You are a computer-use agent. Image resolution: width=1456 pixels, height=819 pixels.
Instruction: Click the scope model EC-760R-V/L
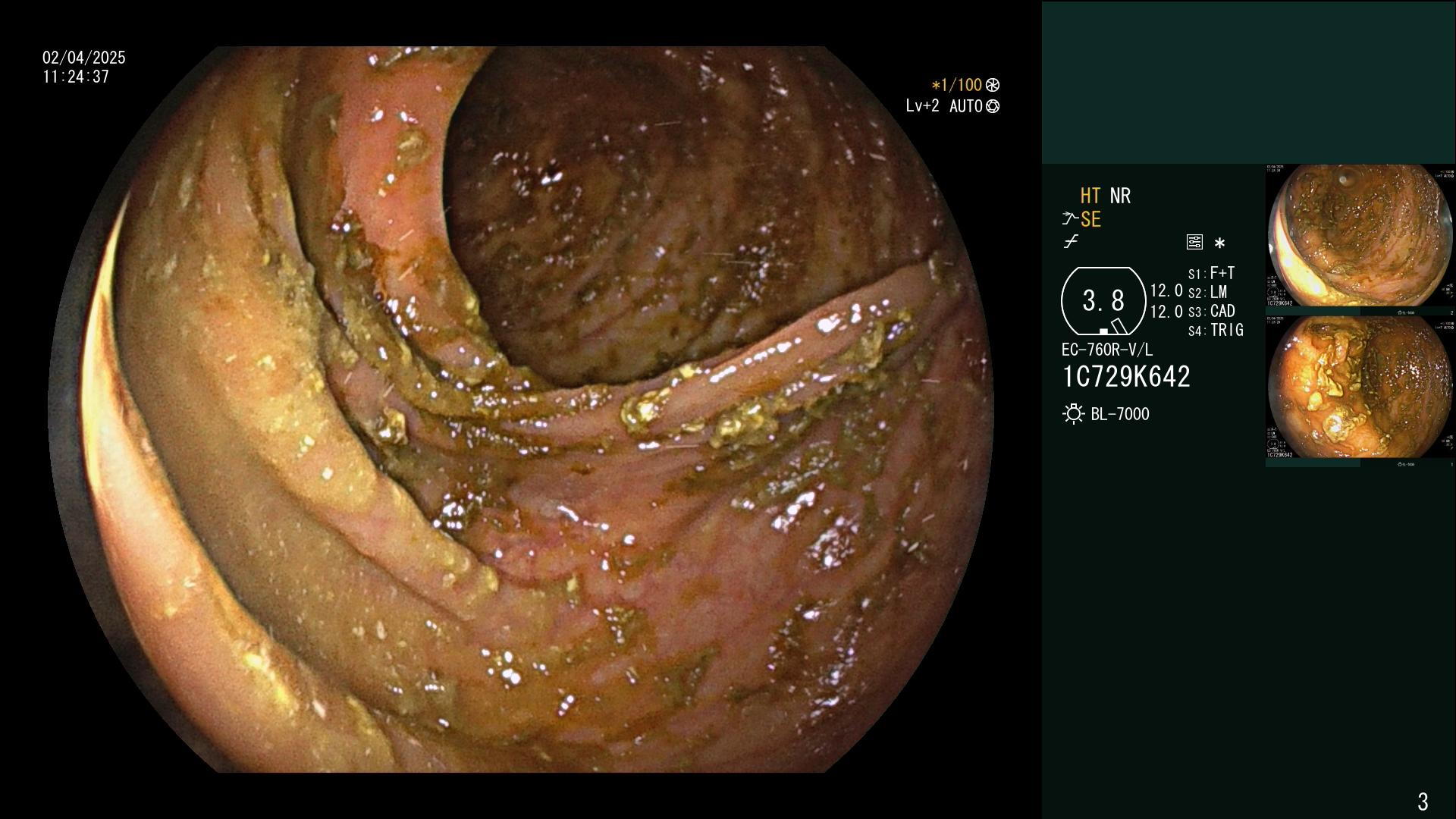[x=1107, y=350]
